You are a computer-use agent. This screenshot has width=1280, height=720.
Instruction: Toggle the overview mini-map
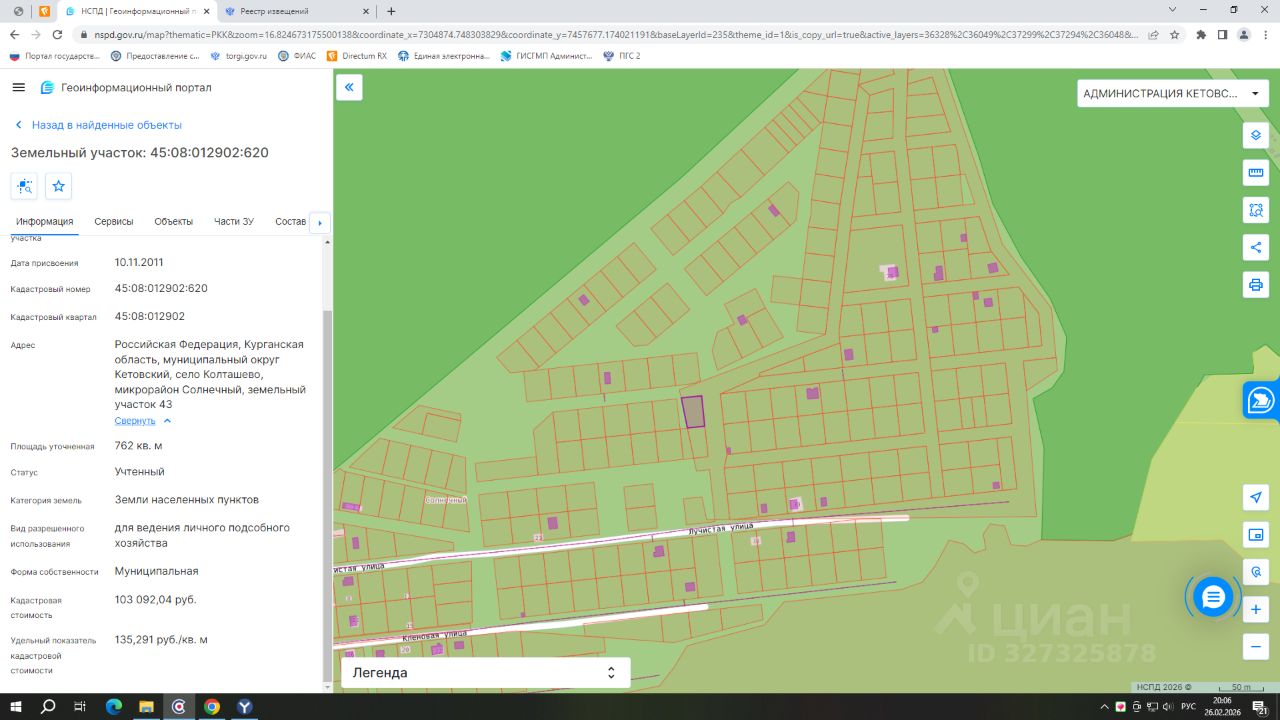coord(1256,535)
